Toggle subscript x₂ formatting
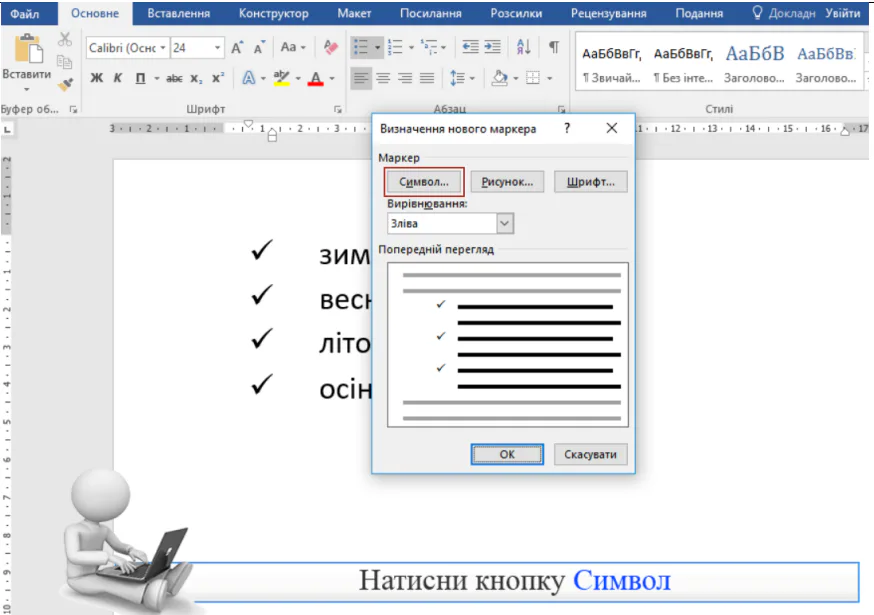Screen dimensions: 874x615 tap(196, 78)
